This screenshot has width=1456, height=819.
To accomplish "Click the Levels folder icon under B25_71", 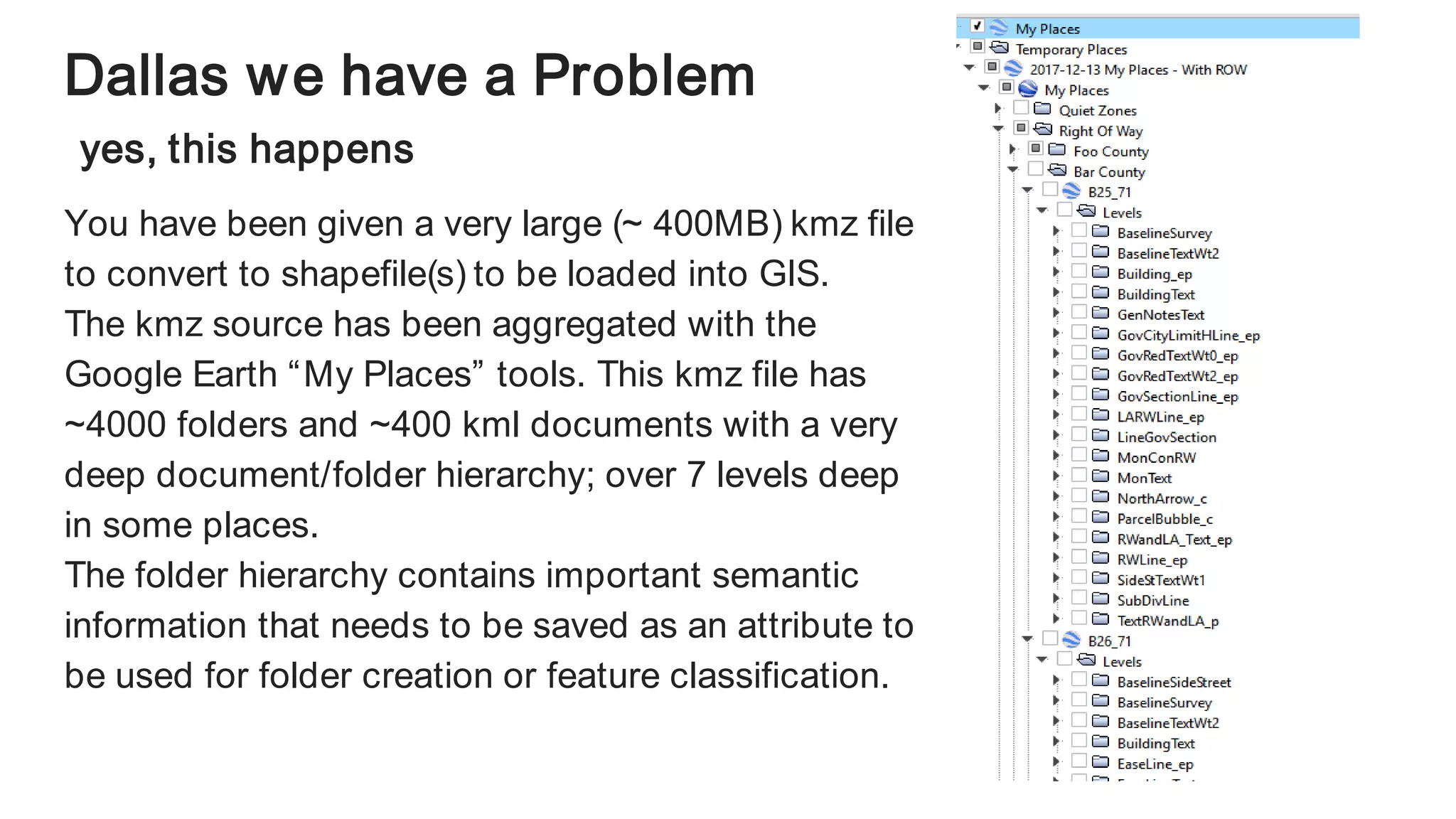I will pos(1086,211).
